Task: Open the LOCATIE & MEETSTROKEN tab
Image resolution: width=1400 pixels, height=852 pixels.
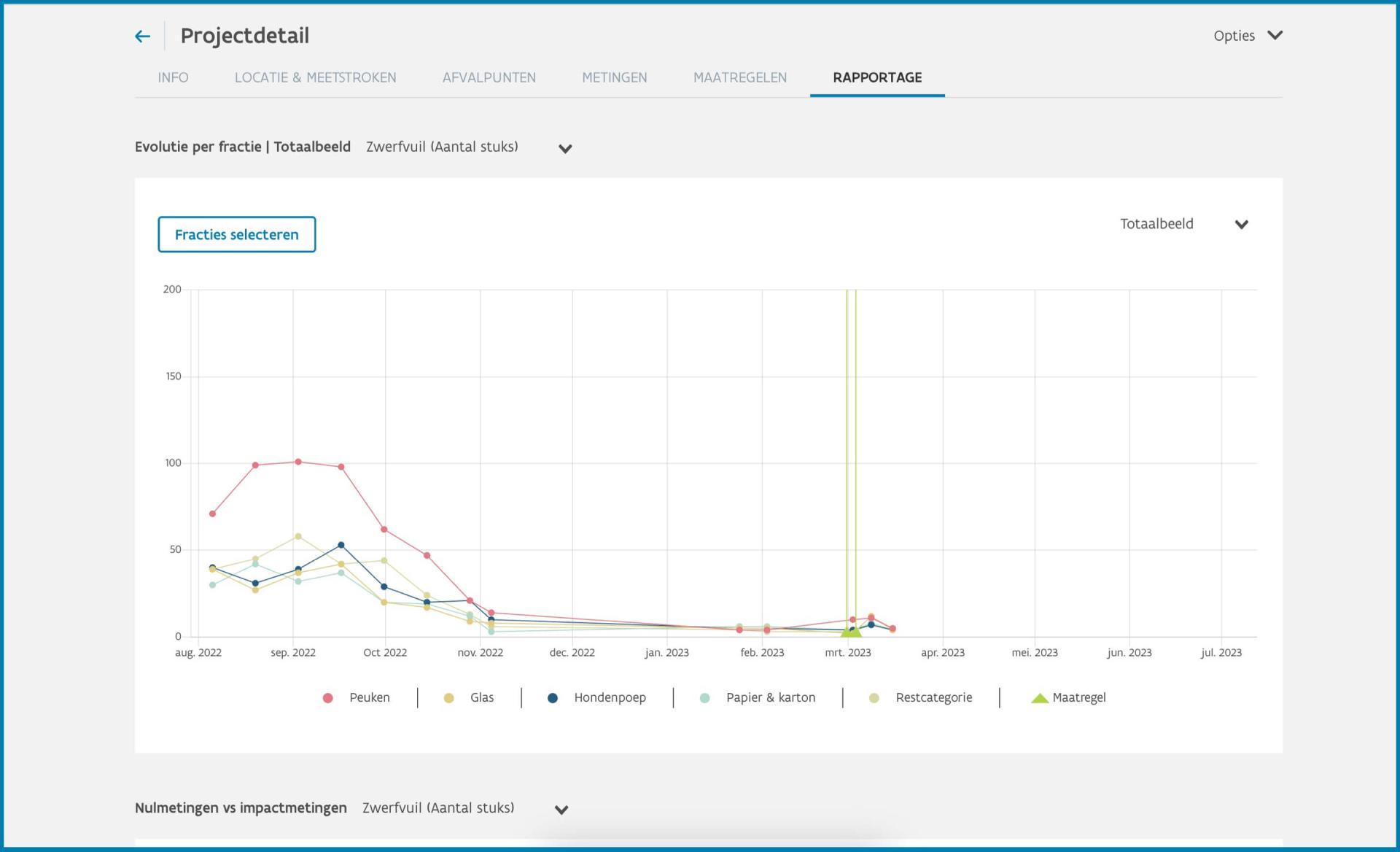Action: click(x=315, y=77)
